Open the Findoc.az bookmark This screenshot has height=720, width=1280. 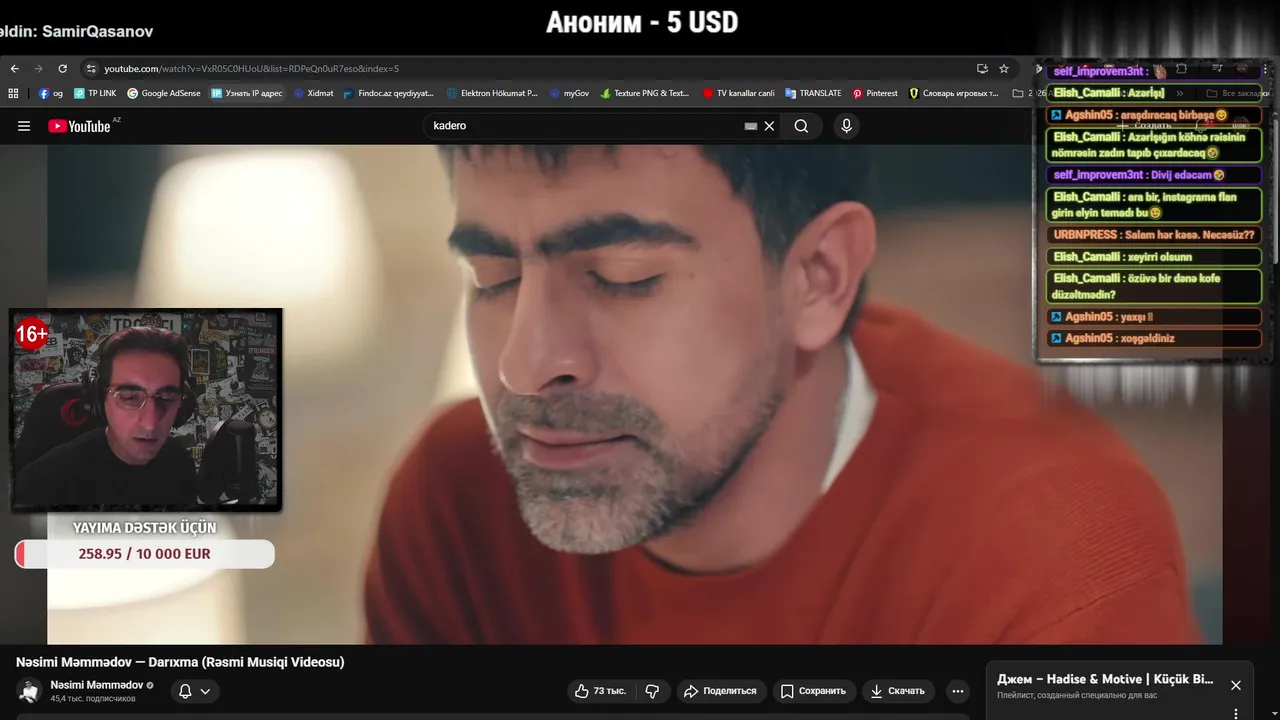click(388, 93)
